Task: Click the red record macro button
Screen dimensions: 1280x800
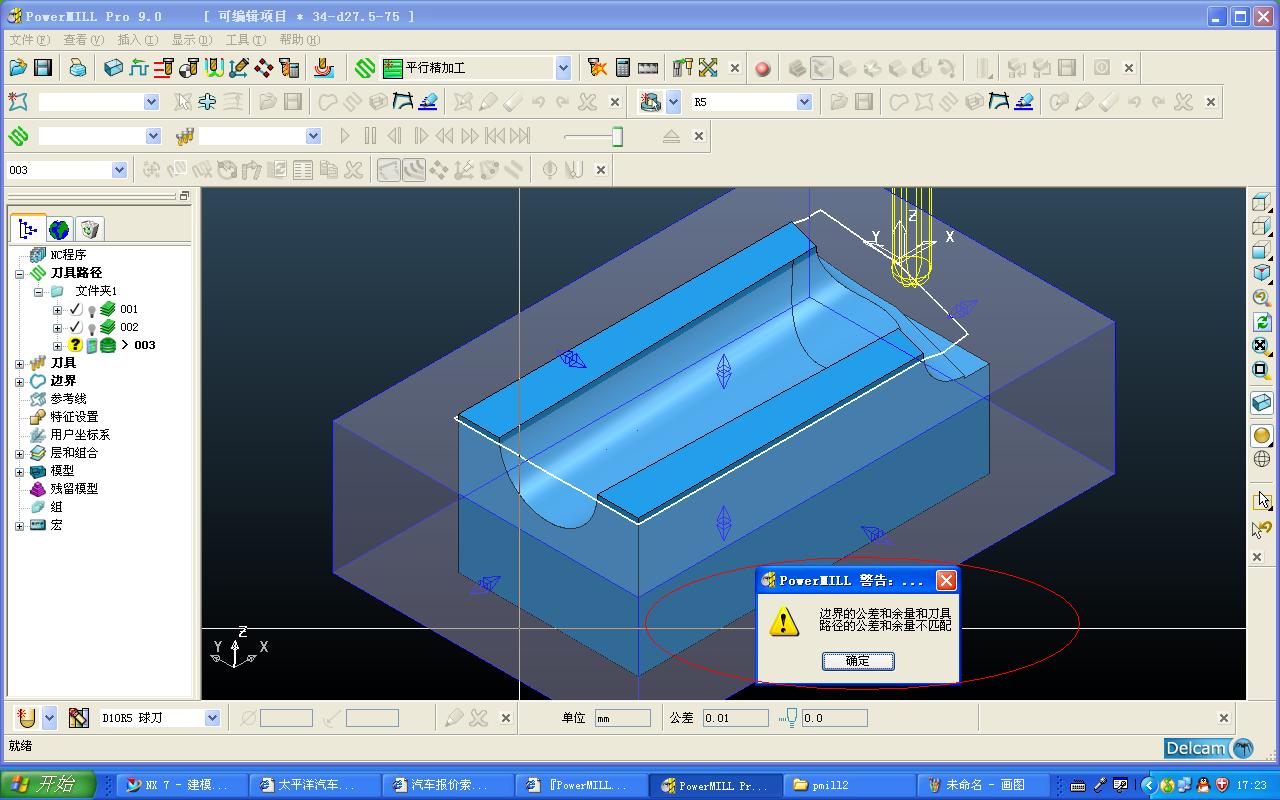Action: click(x=763, y=68)
